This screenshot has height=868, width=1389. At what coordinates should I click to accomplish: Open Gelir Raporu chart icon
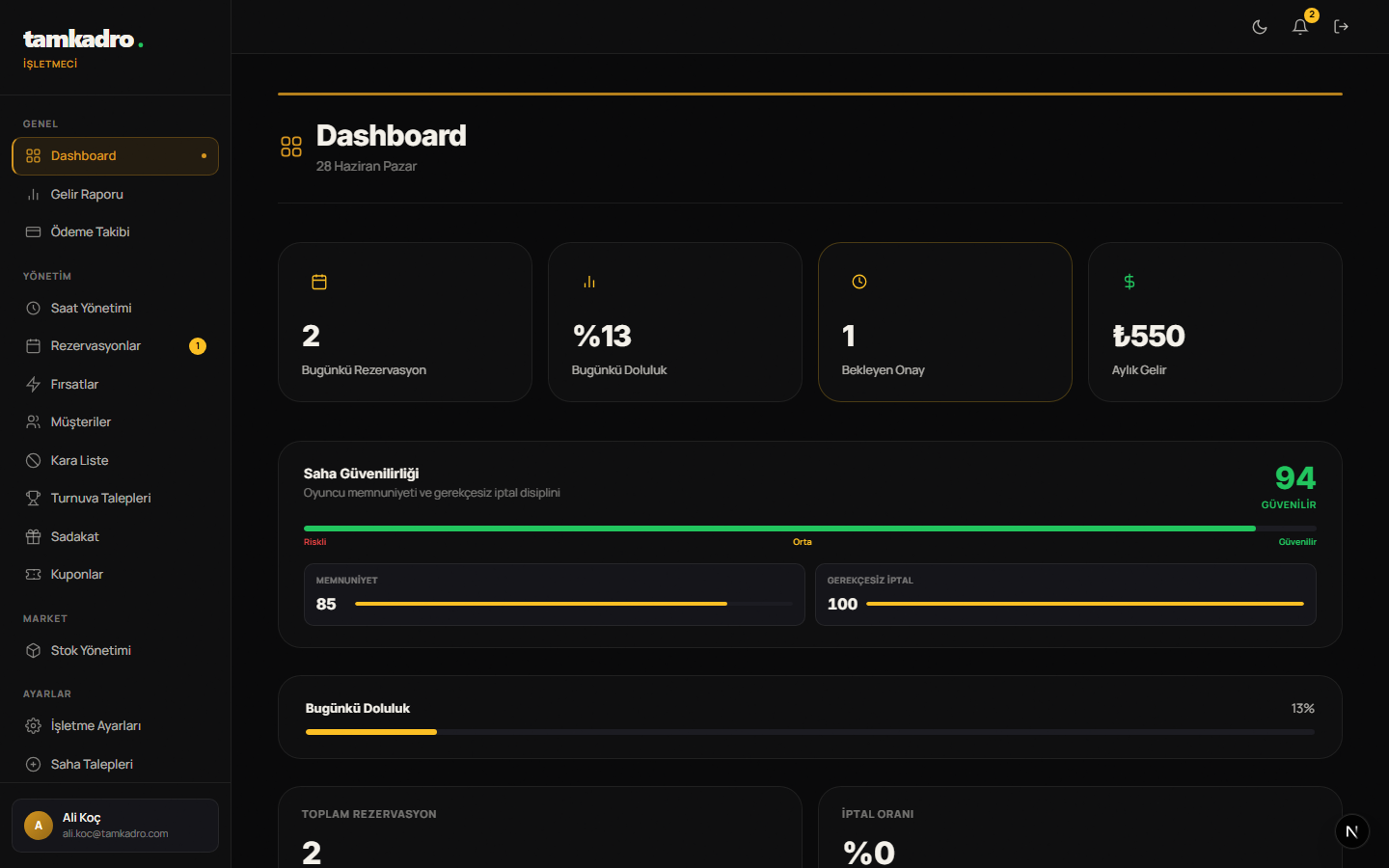(x=33, y=194)
